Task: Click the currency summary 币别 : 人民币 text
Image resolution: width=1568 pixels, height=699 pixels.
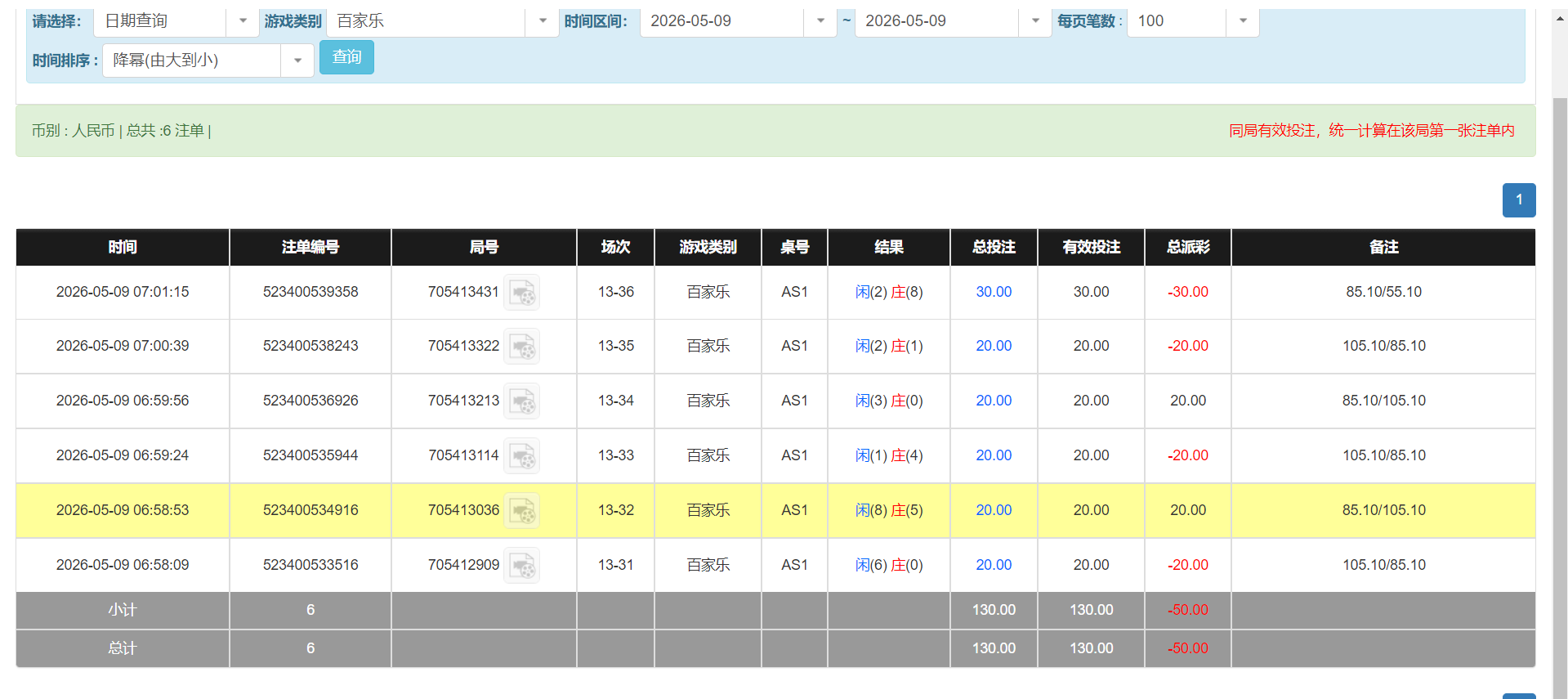Action: (x=73, y=131)
